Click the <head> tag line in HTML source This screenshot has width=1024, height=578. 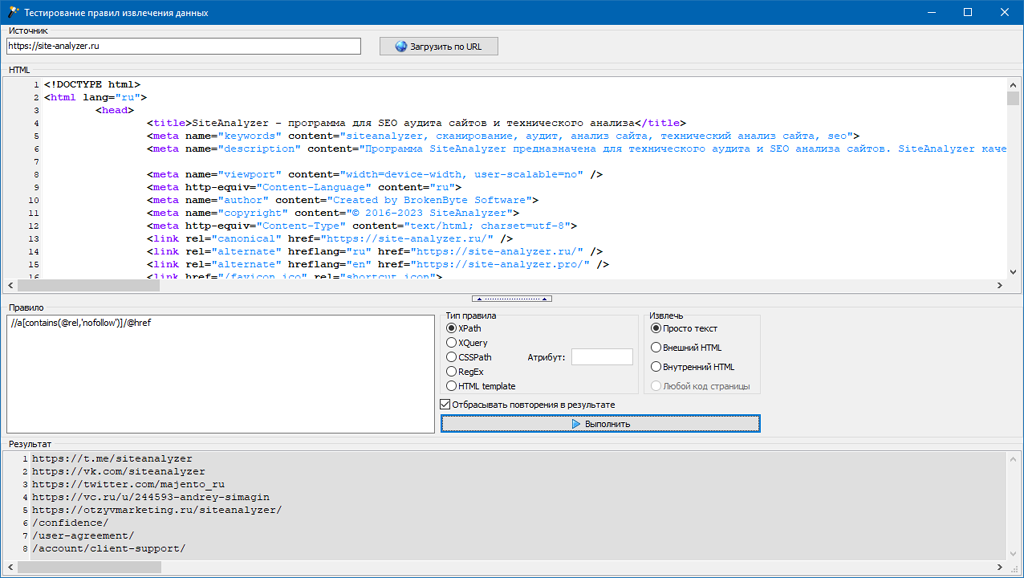coord(115,110)
